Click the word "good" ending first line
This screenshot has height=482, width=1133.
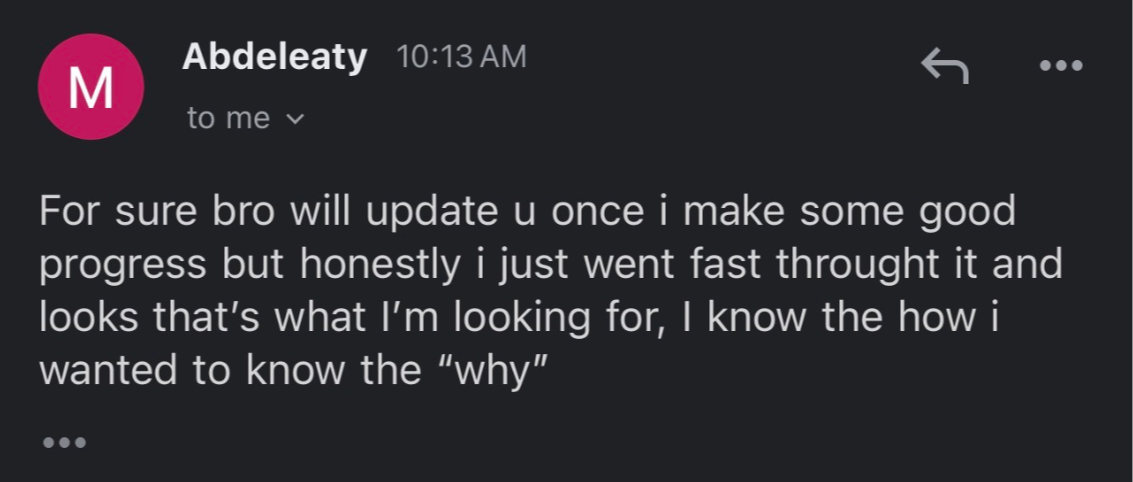tap(966, 212)
